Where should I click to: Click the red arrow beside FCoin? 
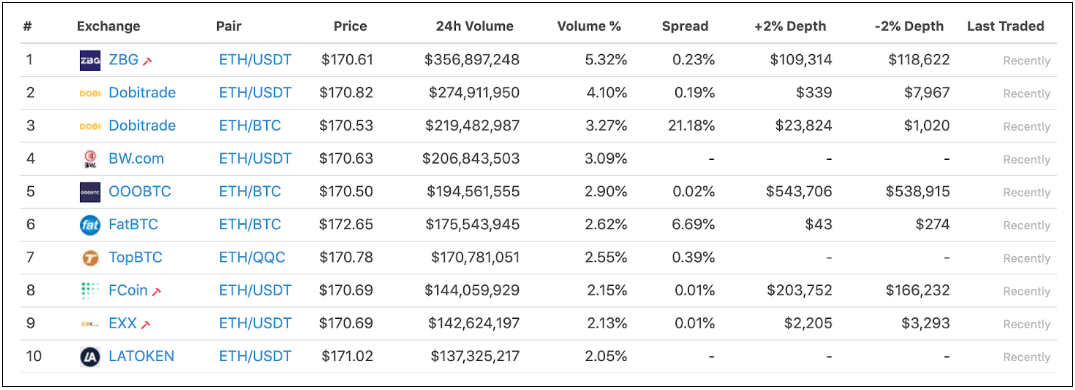pos(156,291)
